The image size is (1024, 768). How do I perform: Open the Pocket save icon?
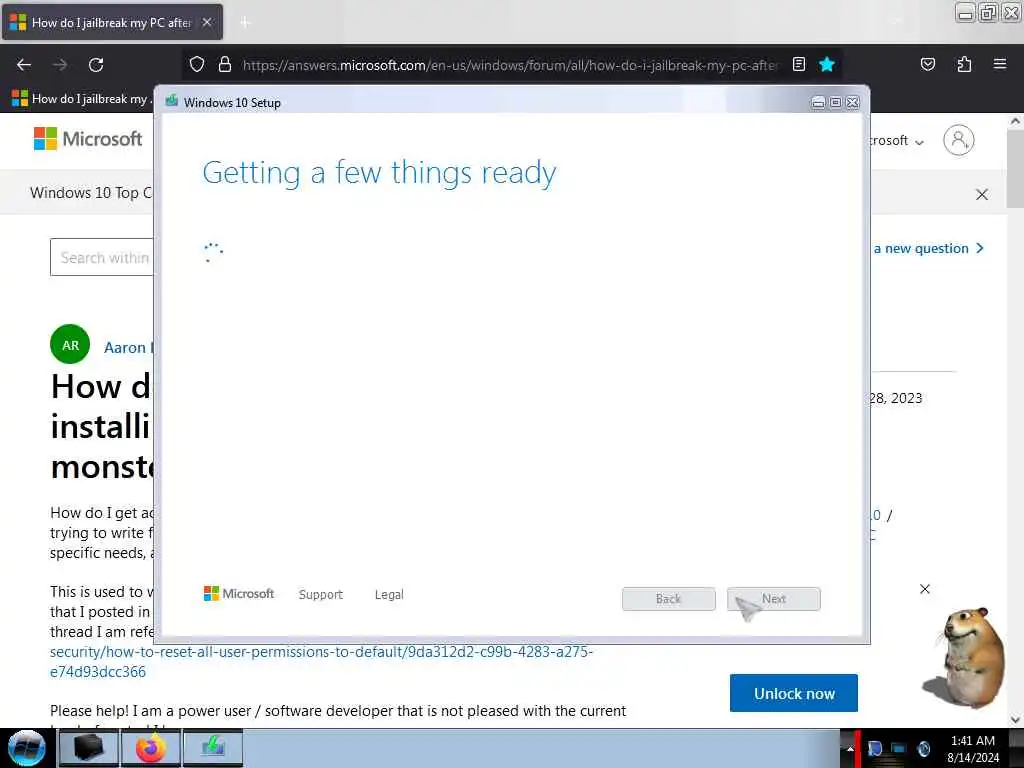(927, 64)
